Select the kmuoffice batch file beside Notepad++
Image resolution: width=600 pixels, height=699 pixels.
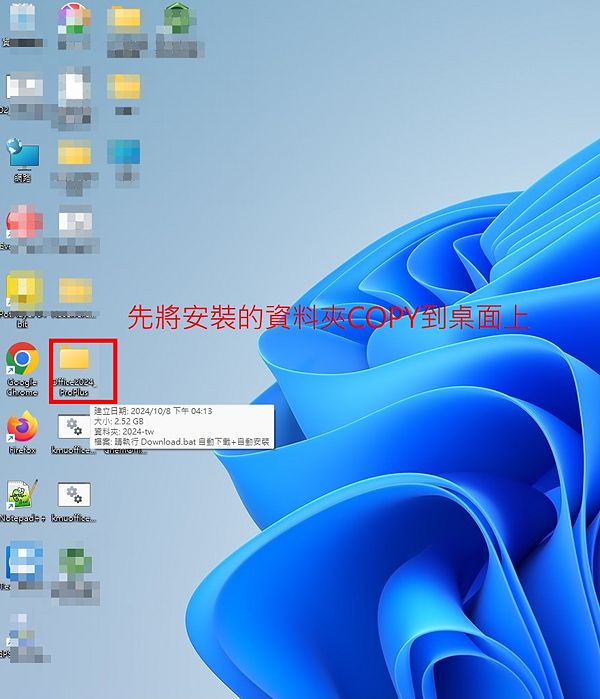[x=74, y=495]
